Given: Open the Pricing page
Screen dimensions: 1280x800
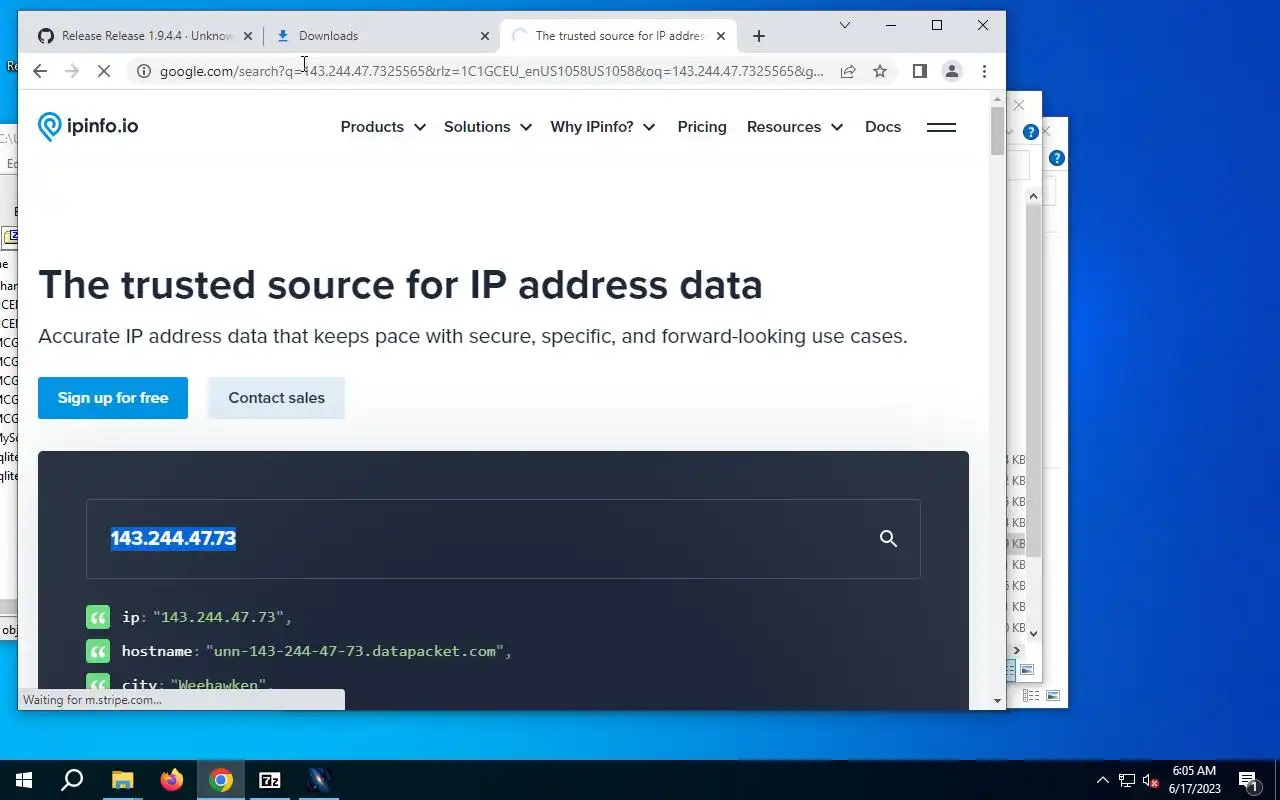Looking at the screenshot, I should (702, 127).
